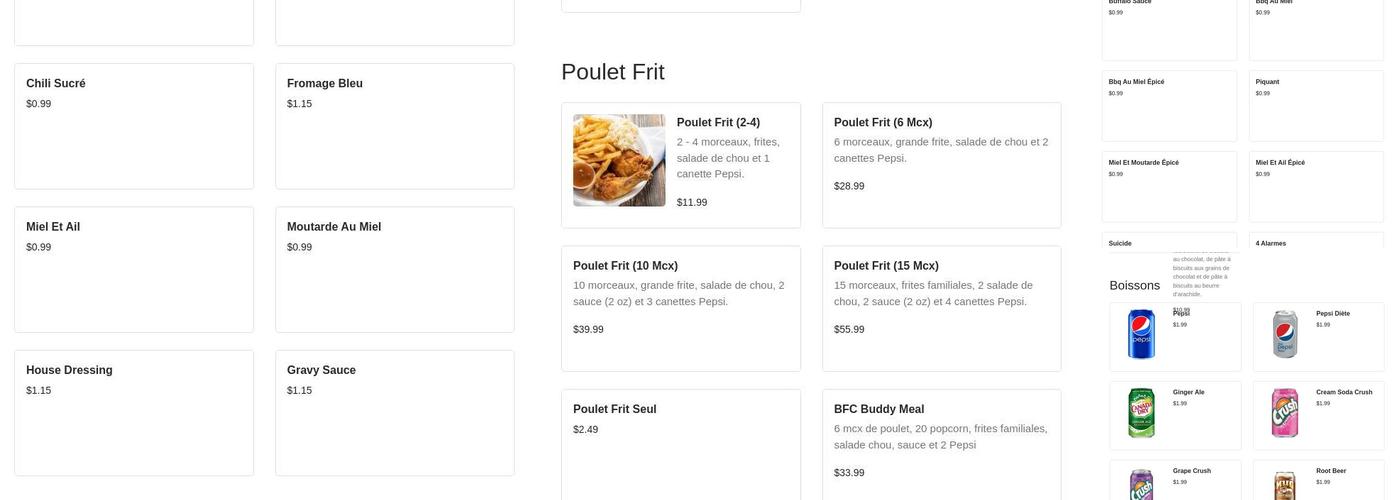Pick the Fromage Bleu sauce
Screen dimensions: 1400x500
394,126
